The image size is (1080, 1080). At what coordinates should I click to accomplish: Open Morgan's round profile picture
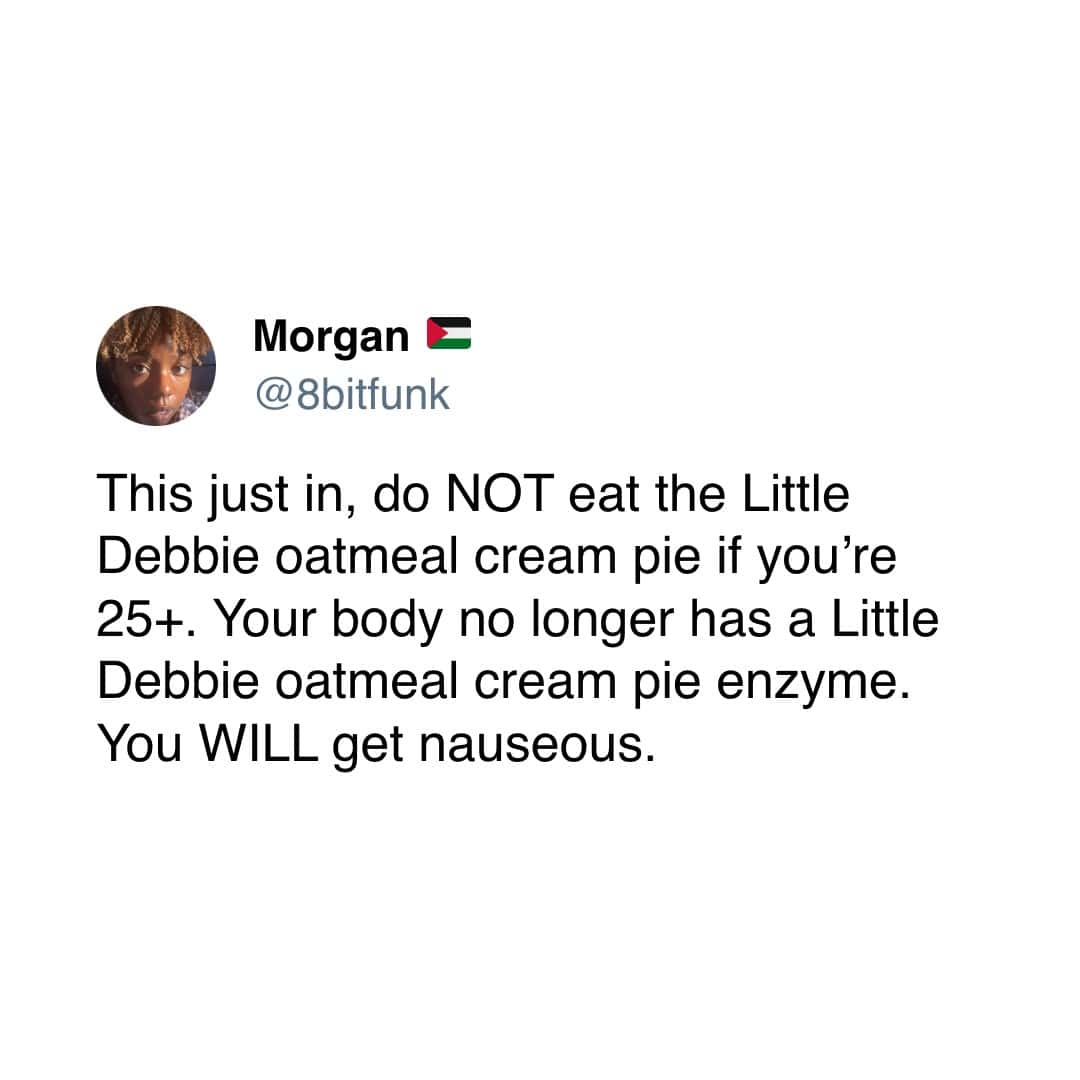156,366
